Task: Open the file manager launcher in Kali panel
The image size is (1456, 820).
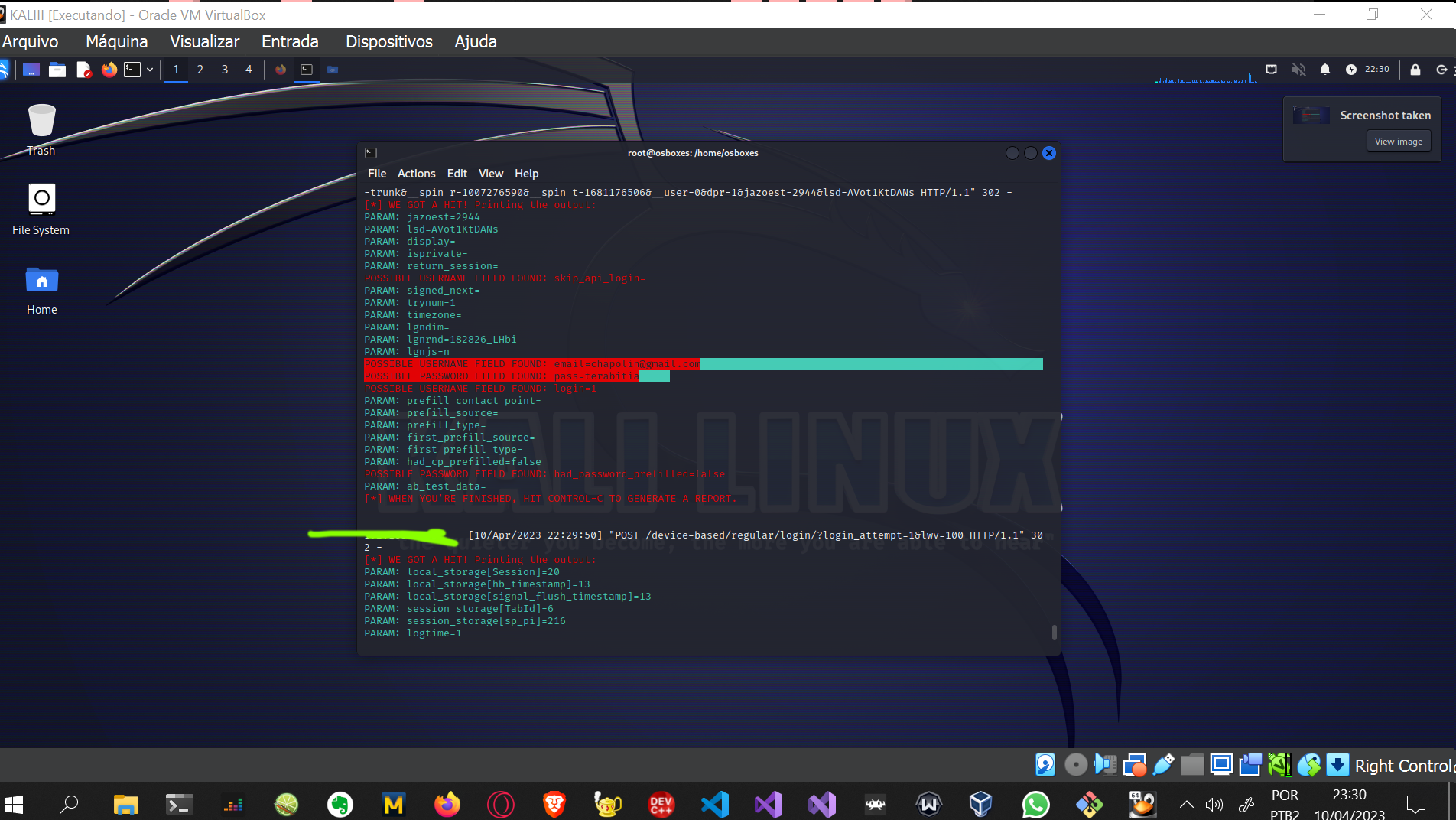Action: click(57, 70)
